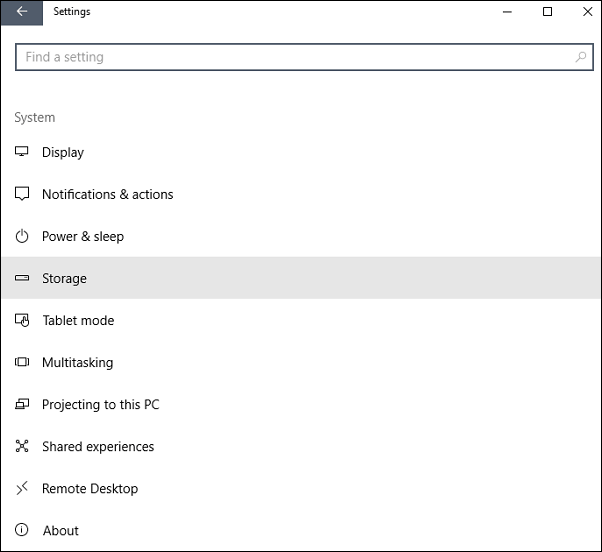This screenshot has height=552, width=602.
Task: Click the Tablet mode touch icon
Action: coord(22,321)
